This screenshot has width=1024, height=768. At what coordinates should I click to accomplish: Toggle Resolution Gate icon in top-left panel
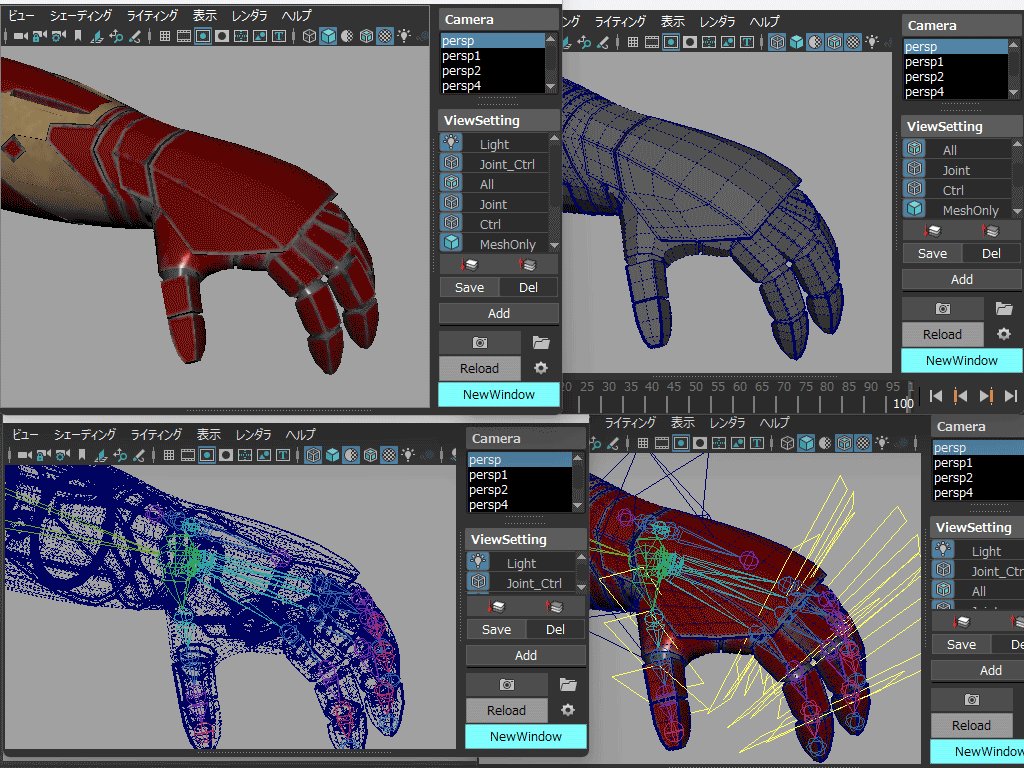pyautogui.click(x=203, y=36)
